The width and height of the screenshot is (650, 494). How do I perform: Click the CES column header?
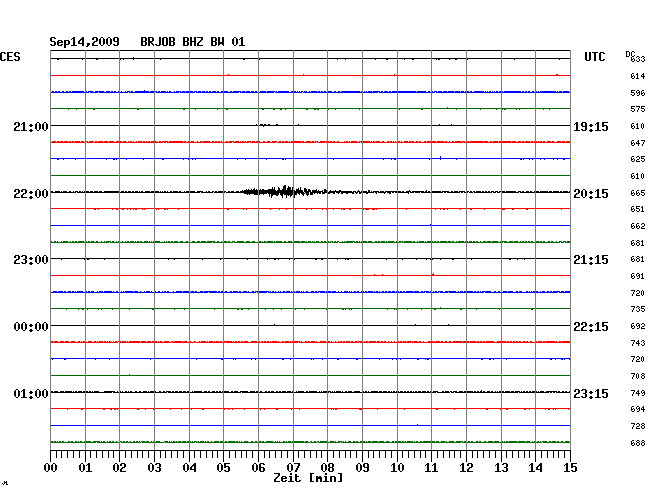[10, 57]
